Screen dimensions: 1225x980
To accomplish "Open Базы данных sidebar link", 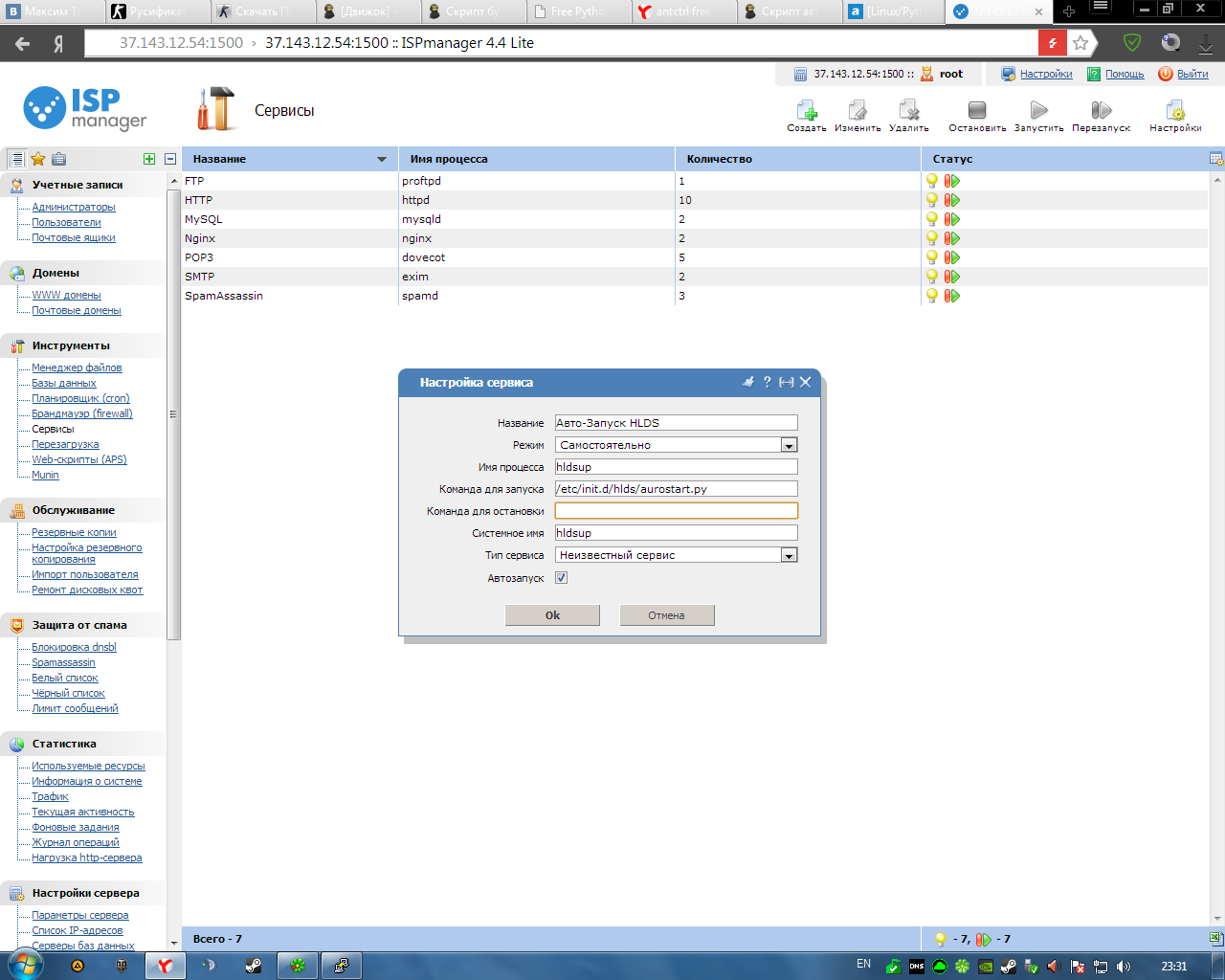I will coord(64,383).
